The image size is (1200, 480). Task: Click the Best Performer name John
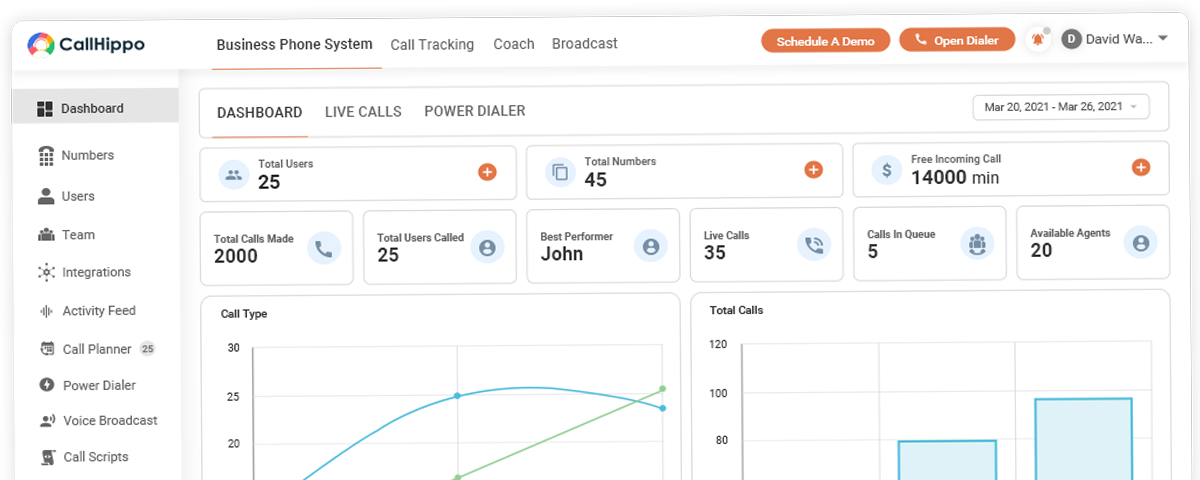[x=562, y=254]
